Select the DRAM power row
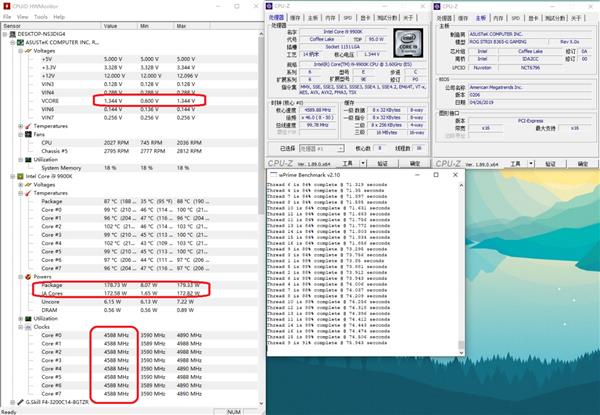 130,310
